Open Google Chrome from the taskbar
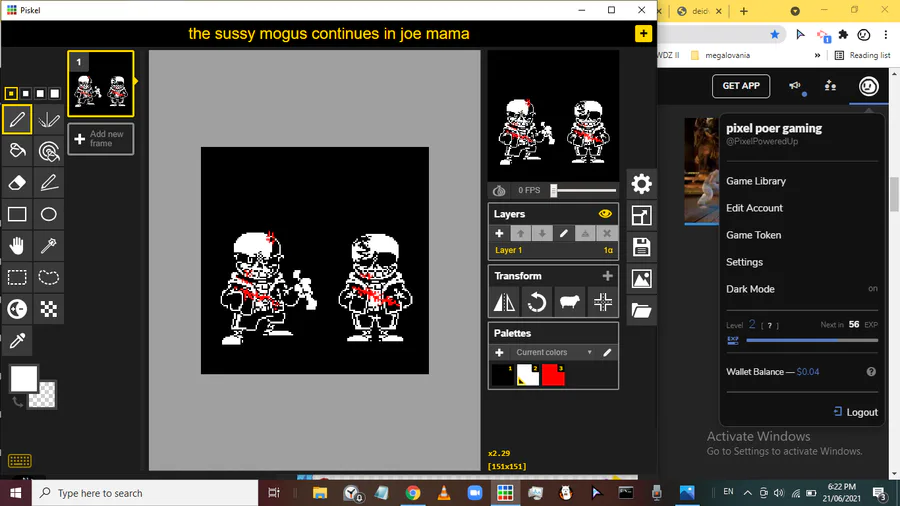 coord(413,493)
